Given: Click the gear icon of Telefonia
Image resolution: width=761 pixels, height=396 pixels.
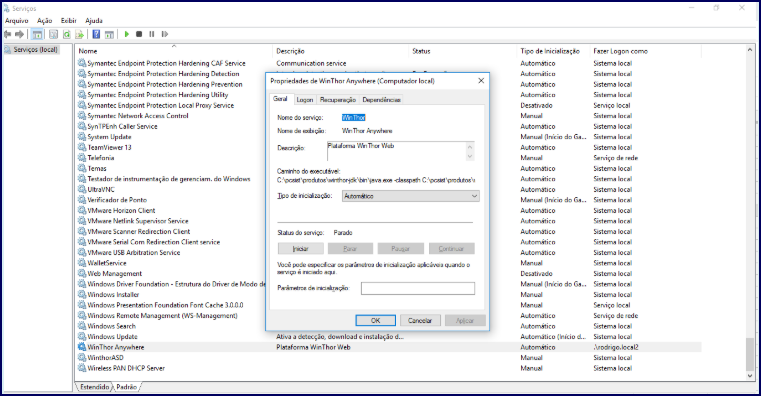Looking at the screenshot, I should click(x=82, y=158).
